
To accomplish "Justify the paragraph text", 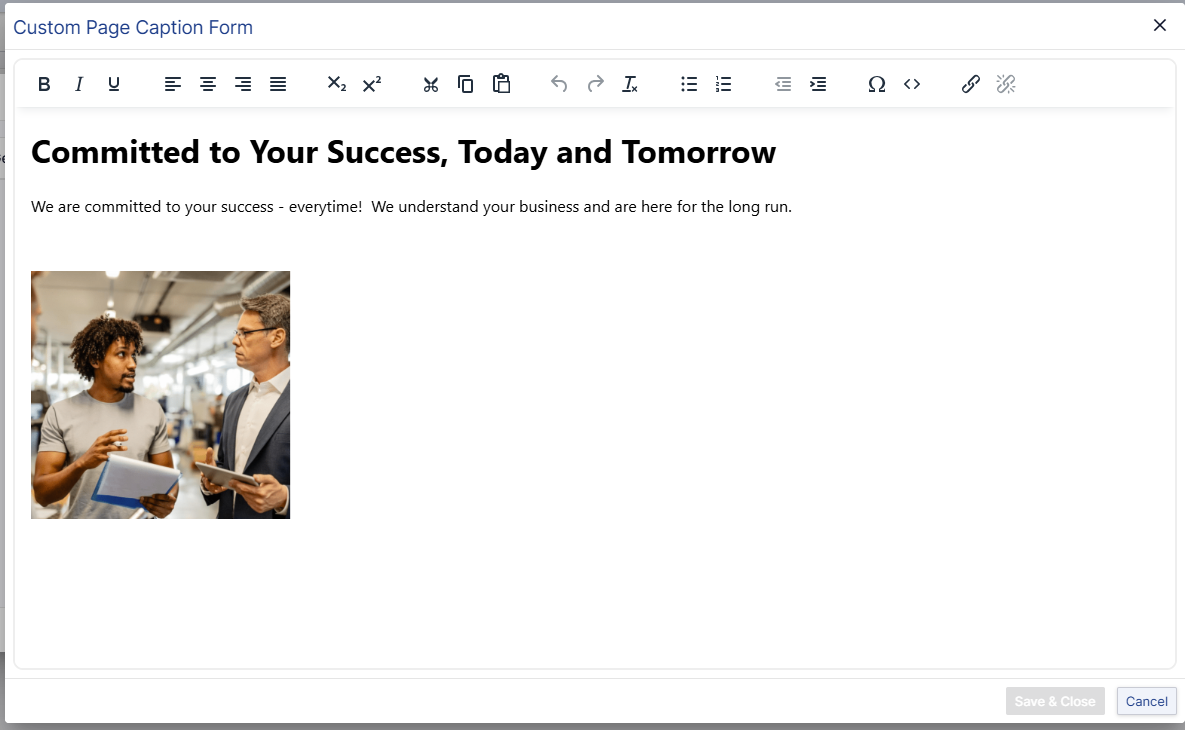I will click(278, 84).
